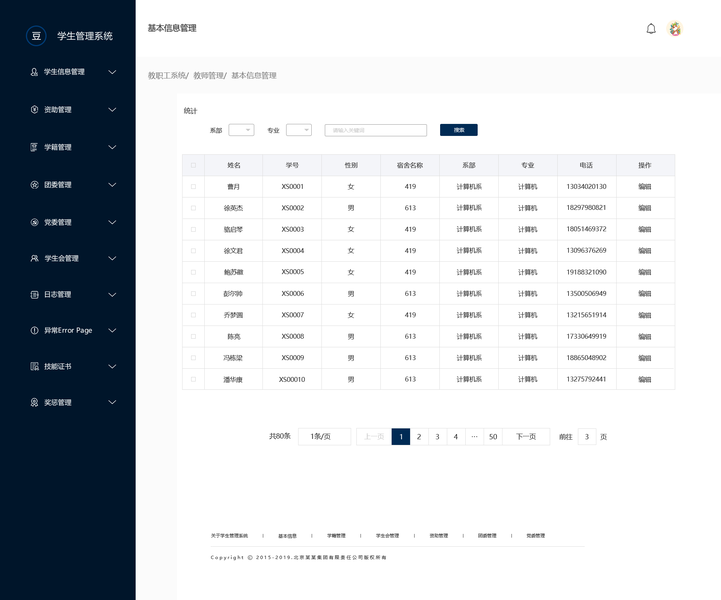Click the 学生信息管理 person icon
Image resolution: width=721 pixels, height=600 pixels.
point(34,72)
